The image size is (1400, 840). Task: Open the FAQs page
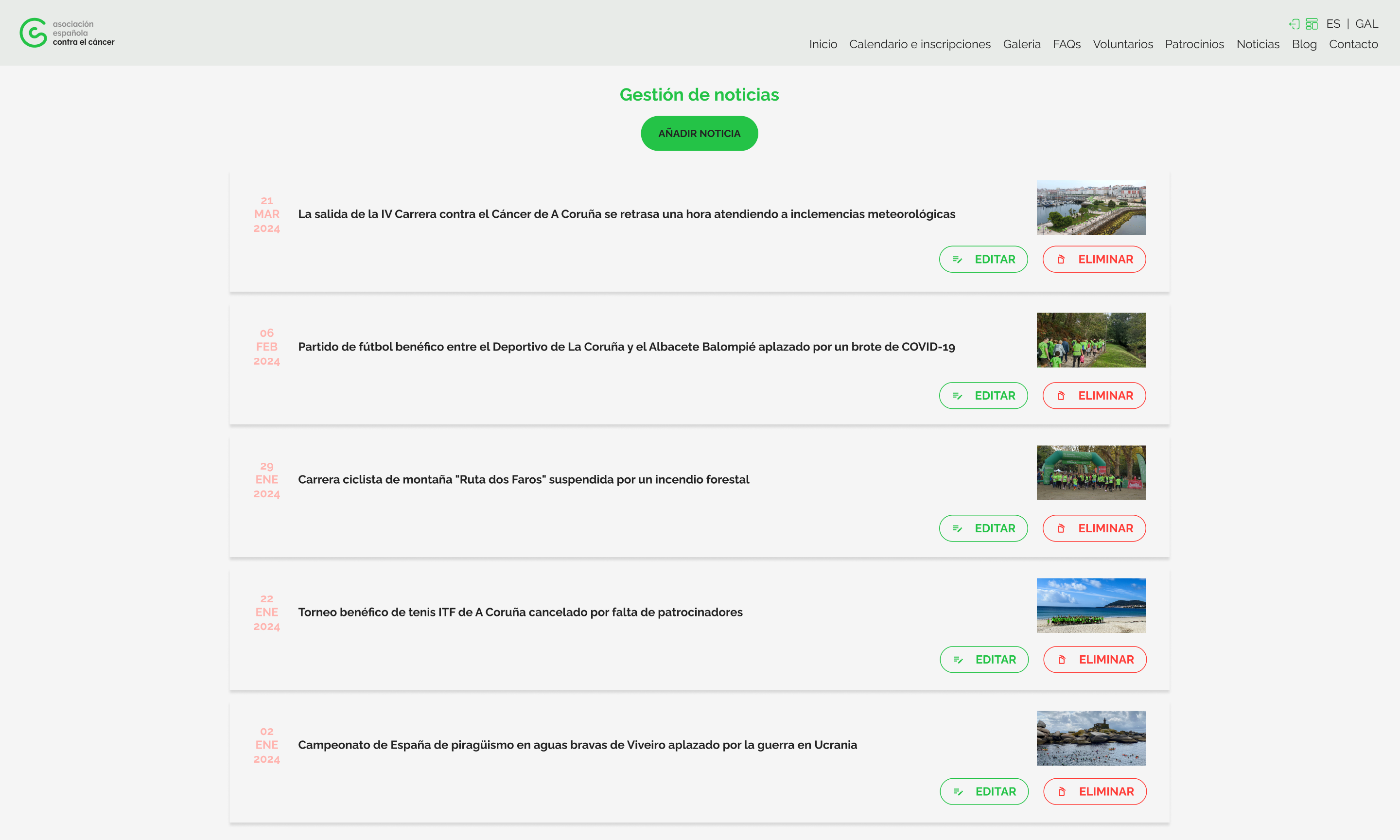[x=1066, y=44]
